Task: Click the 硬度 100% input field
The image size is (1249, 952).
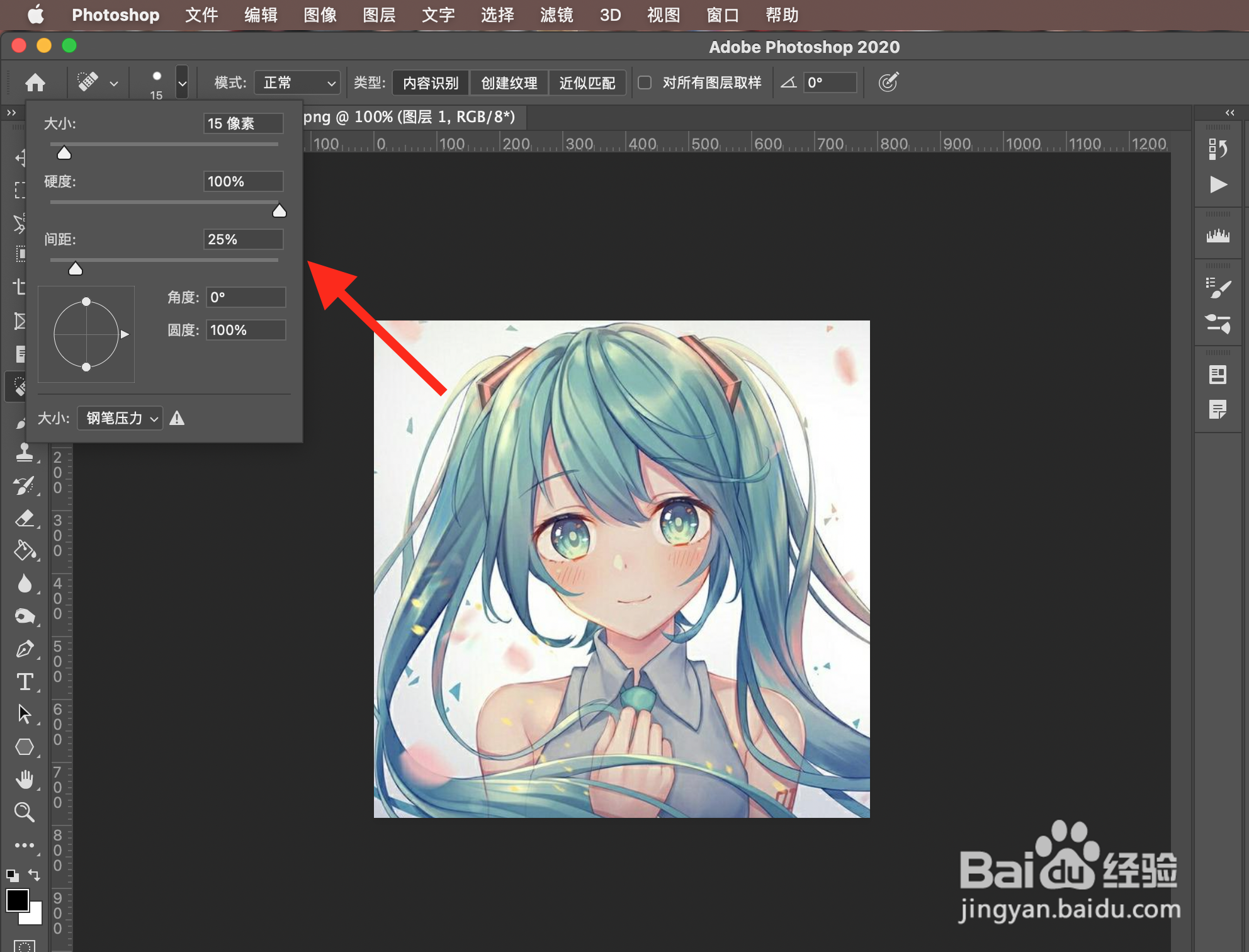Action: [243, 181]
